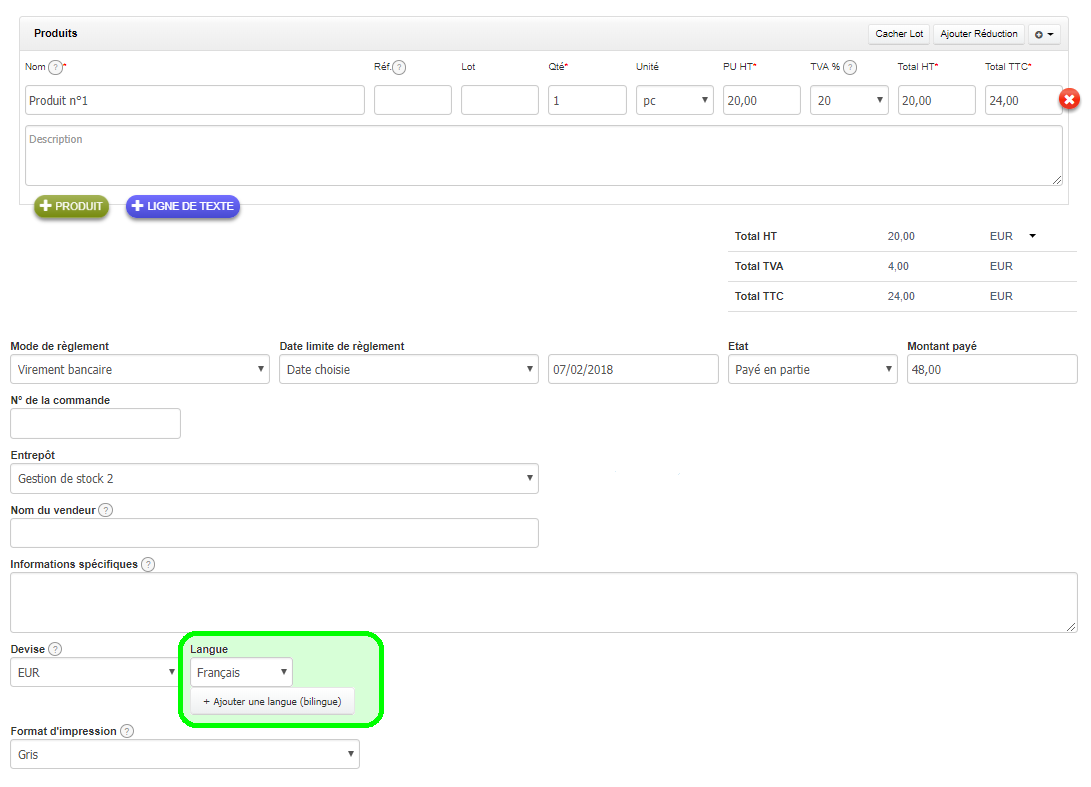1091x787 pixels.
Task: Click help icon beside TVA % label
Action: [850, 67]
